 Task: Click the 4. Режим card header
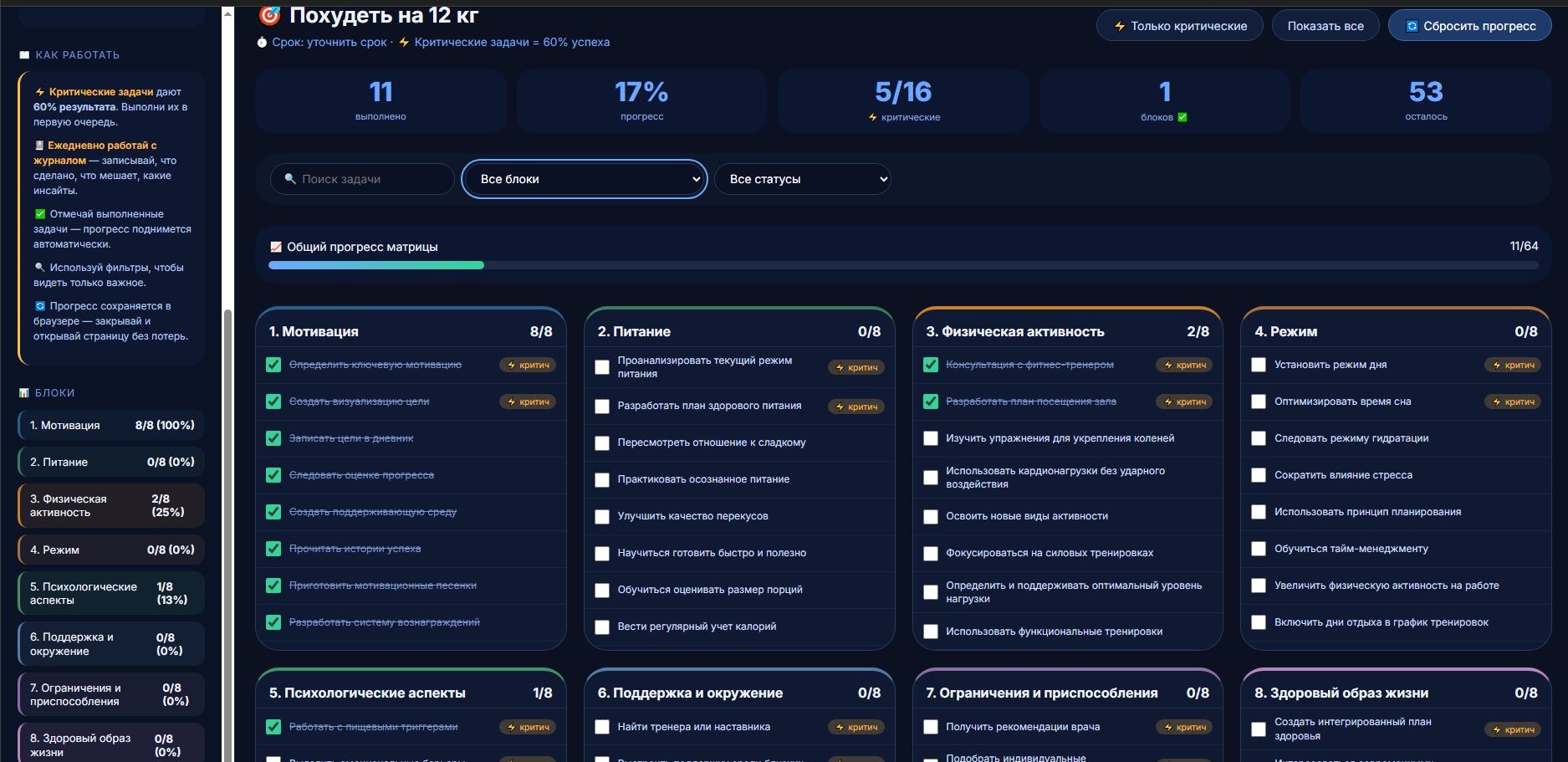pos(1396,331)
